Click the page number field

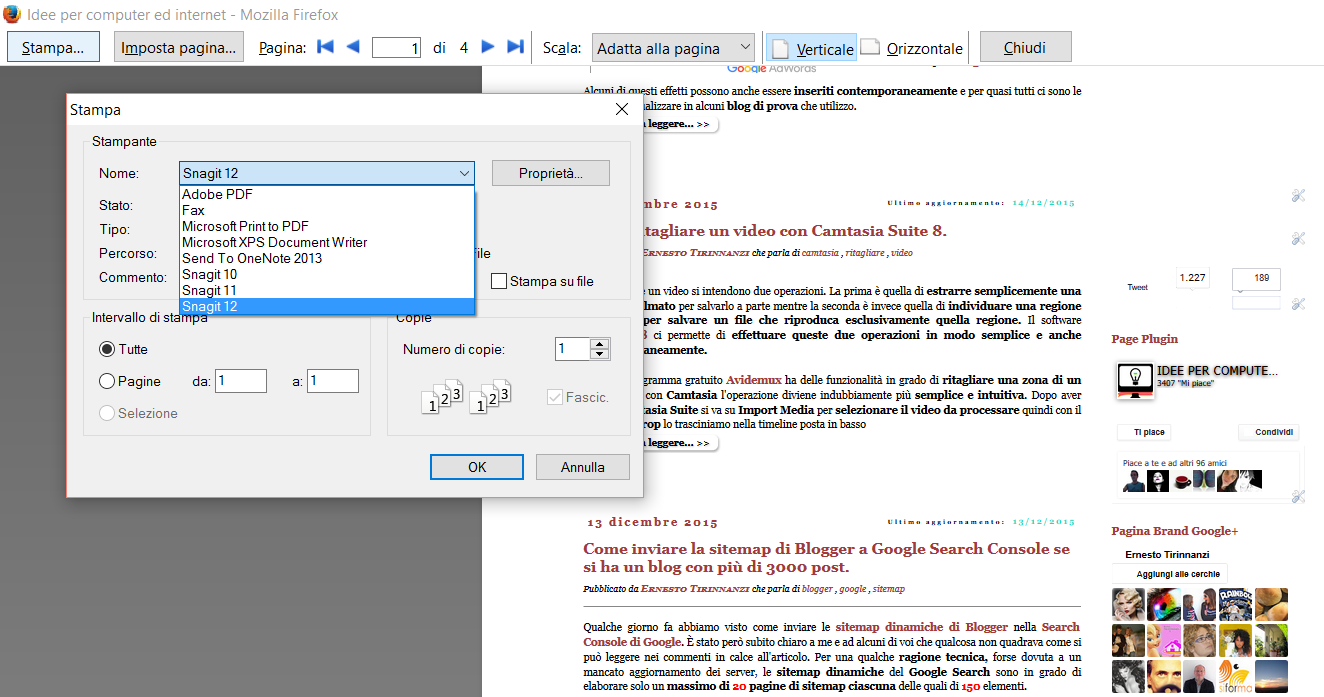point(396,47)
